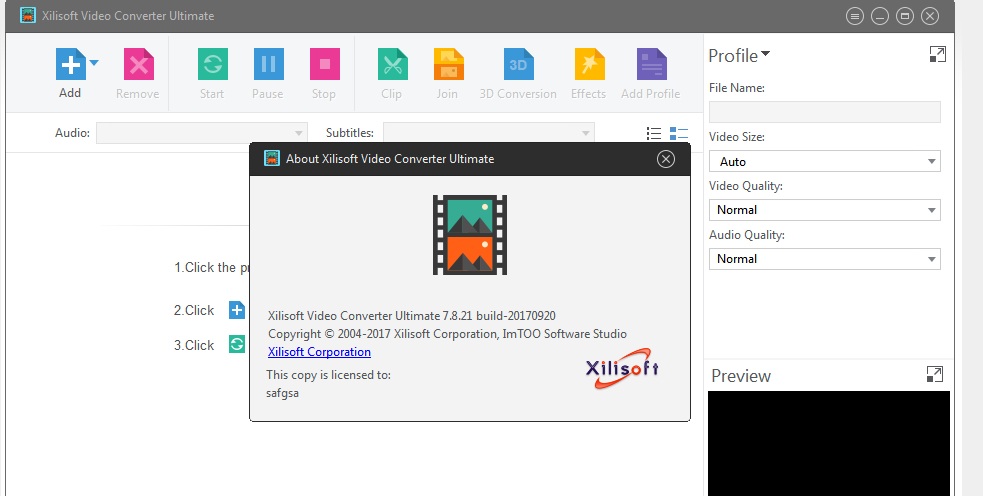
Task: Expand the Profile panel header menu
Action: click(x=739, y=56)
